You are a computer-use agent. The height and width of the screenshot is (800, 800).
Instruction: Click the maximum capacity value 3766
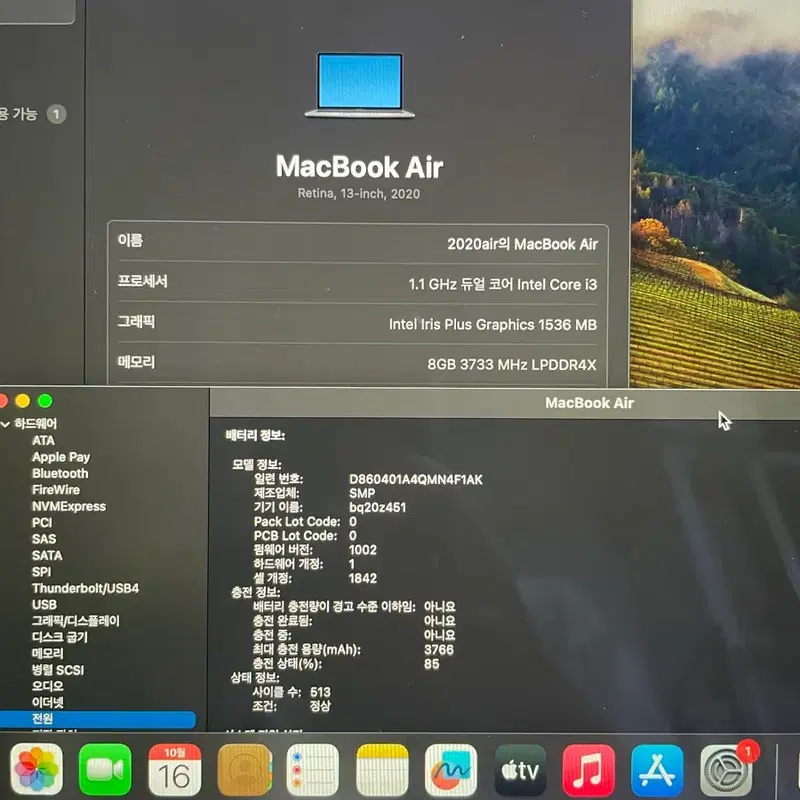tap(439, 649)
